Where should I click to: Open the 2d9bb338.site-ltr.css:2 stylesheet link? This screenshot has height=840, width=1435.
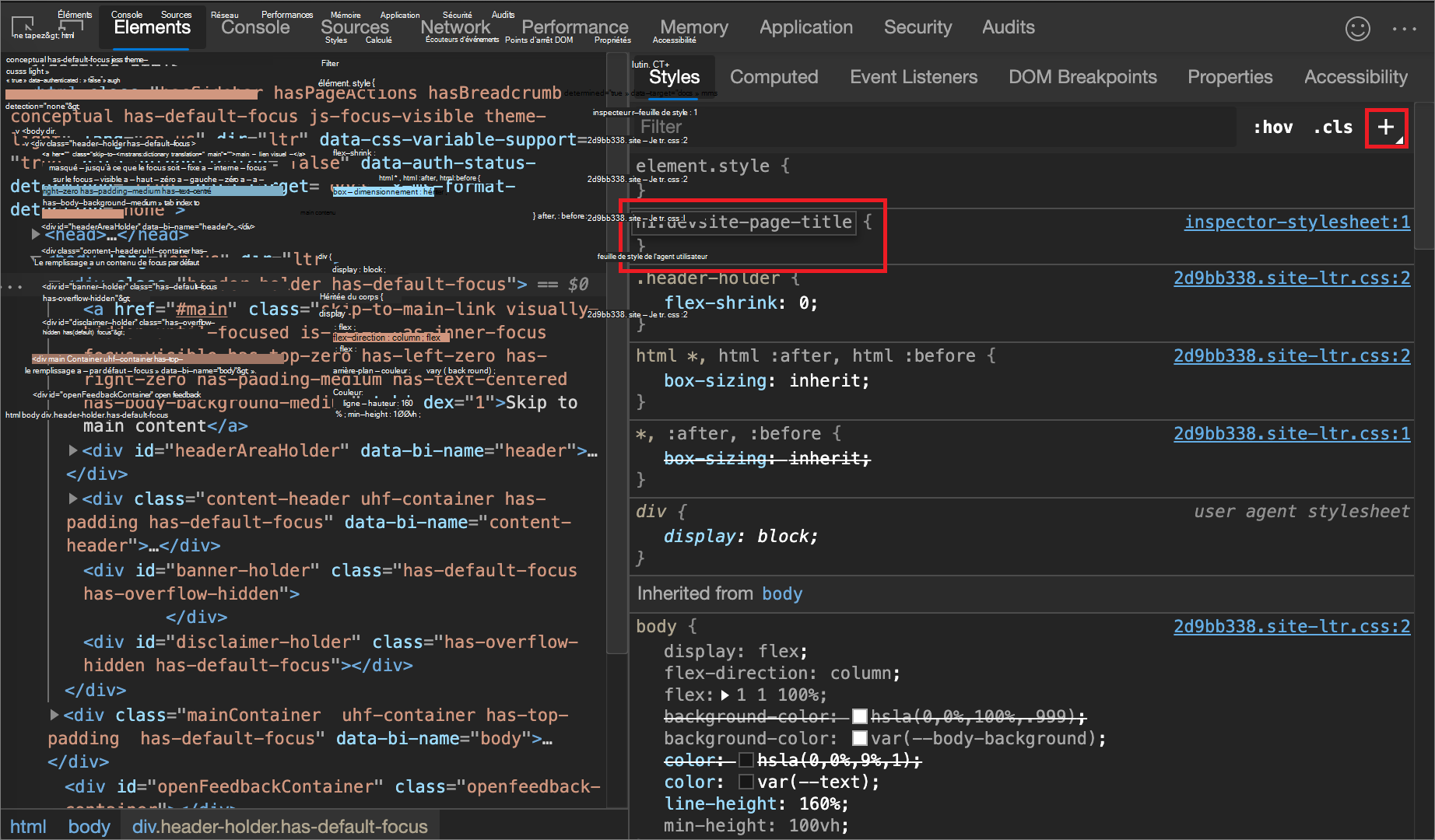(x=1291, y=278)
